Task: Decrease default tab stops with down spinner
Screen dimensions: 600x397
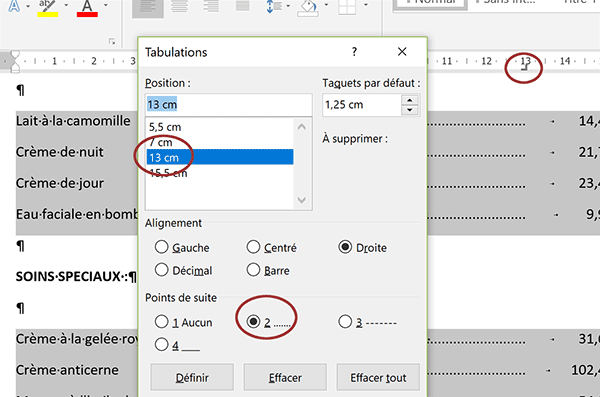Action: click(x=410, y=110)
